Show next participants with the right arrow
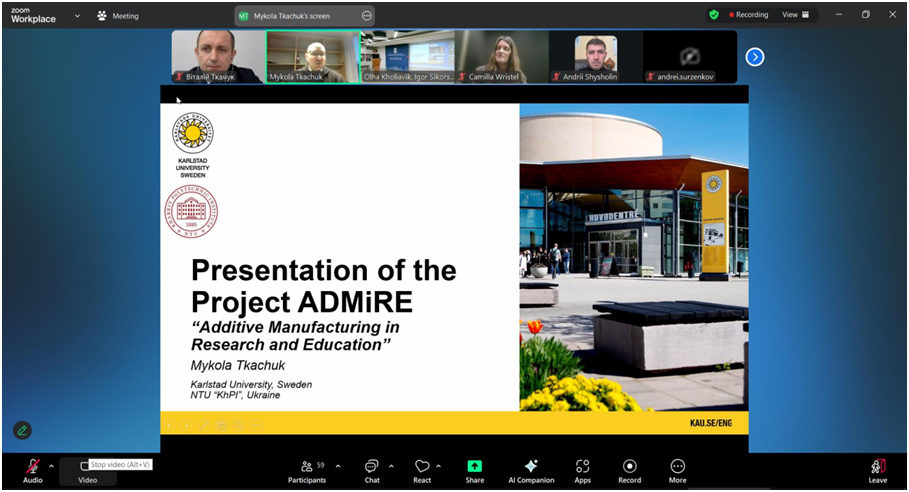This screenshot has height=492, width=909. click(x=755, y=57)
